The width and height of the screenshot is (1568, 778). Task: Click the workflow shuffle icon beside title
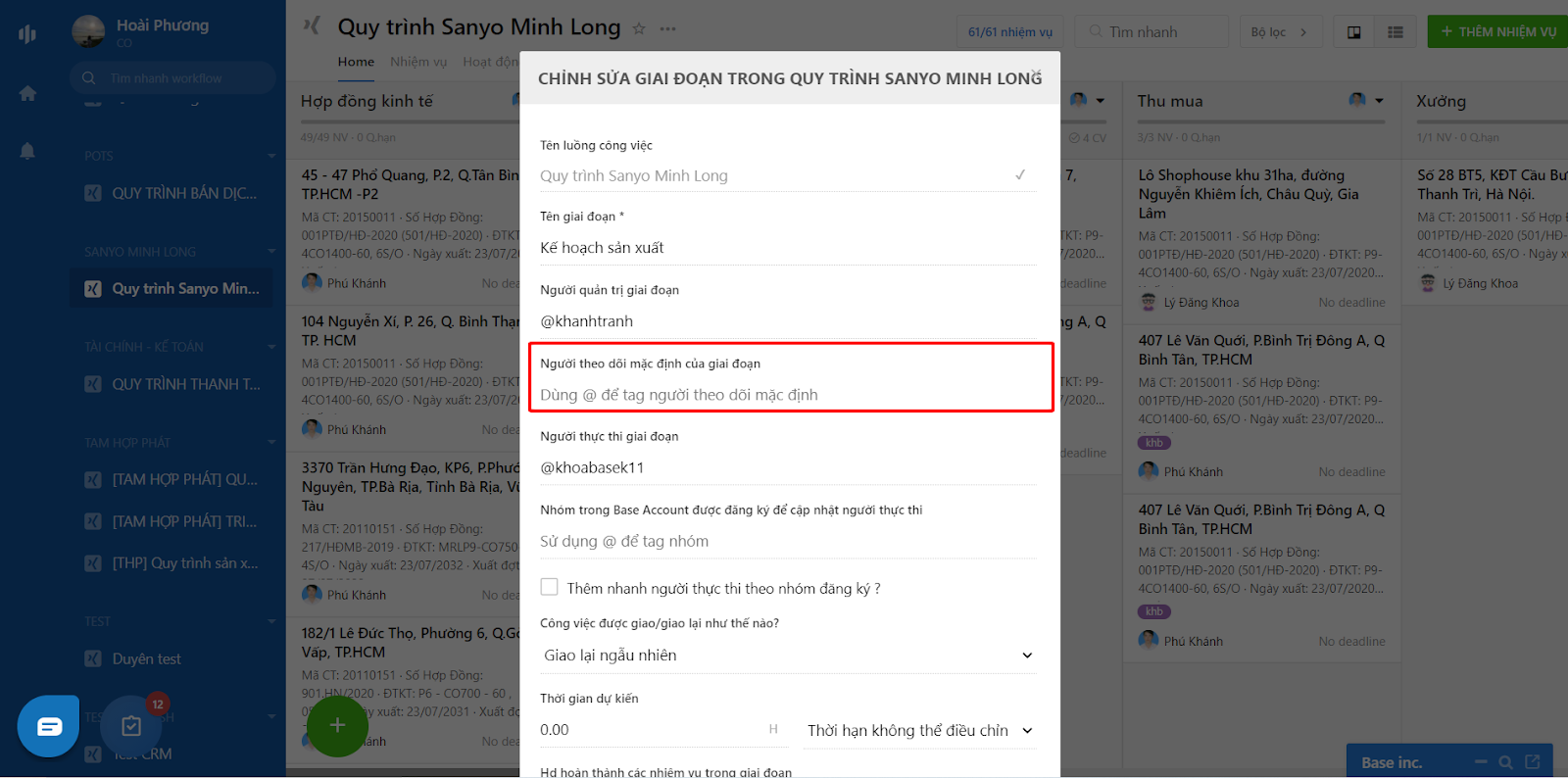click(312, 26)
